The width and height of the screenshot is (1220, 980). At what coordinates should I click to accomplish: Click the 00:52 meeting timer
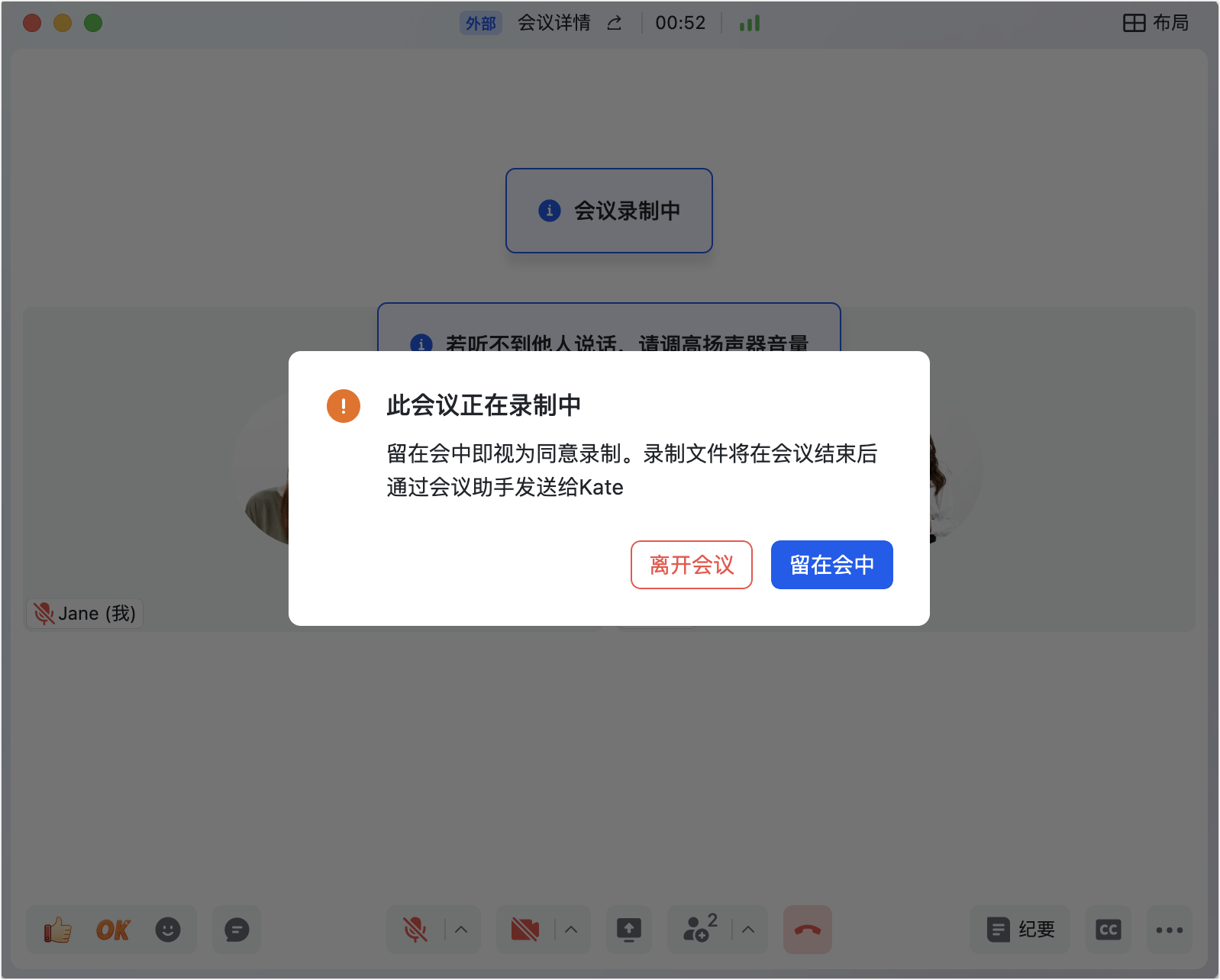pos(680,23)
